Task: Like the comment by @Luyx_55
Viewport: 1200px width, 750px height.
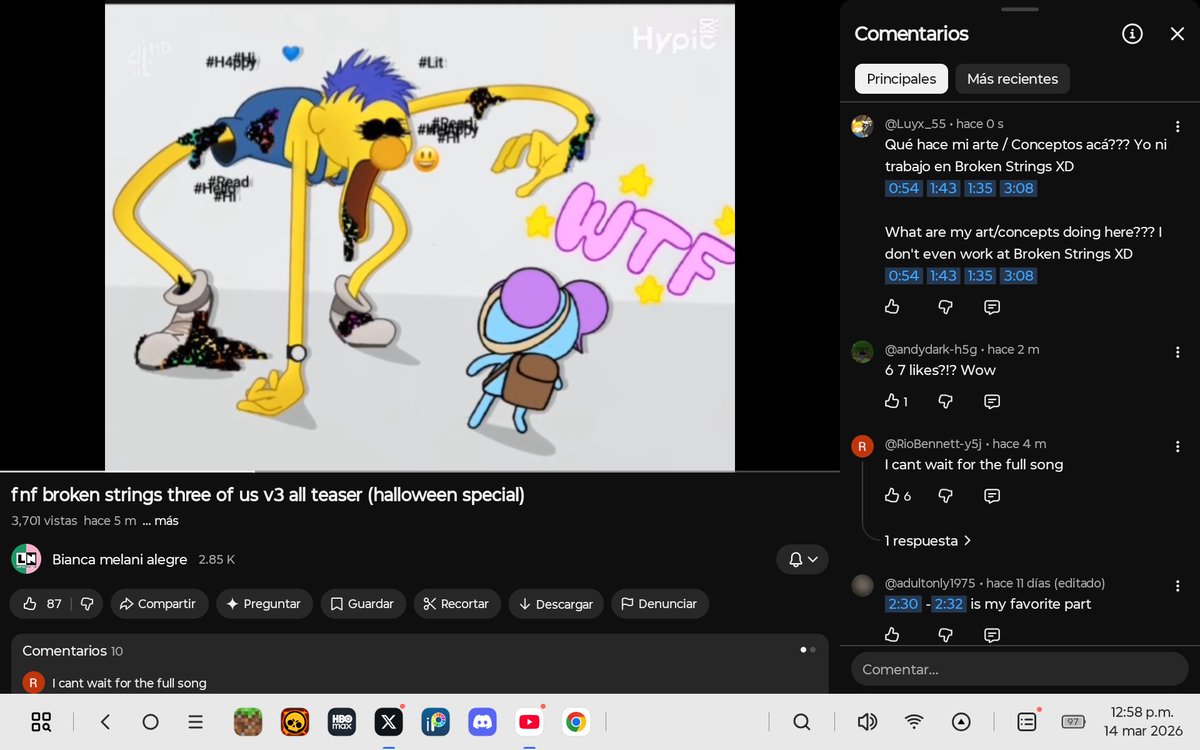Action: pyautogui.click(x=893, y=307)
